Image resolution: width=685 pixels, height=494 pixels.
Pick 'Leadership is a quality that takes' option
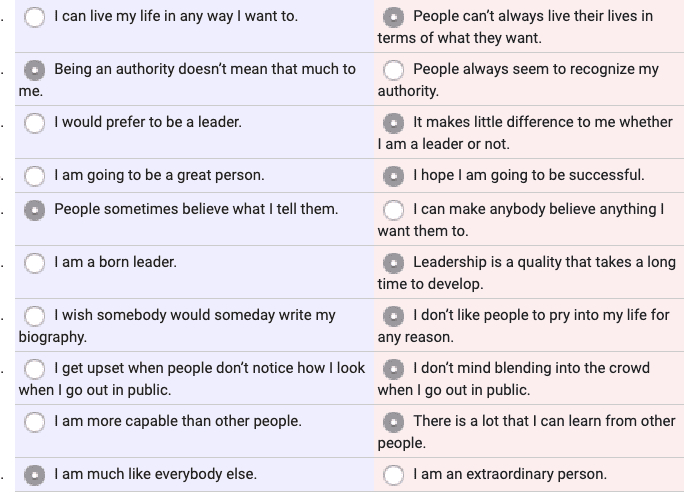tap(393, 263)
